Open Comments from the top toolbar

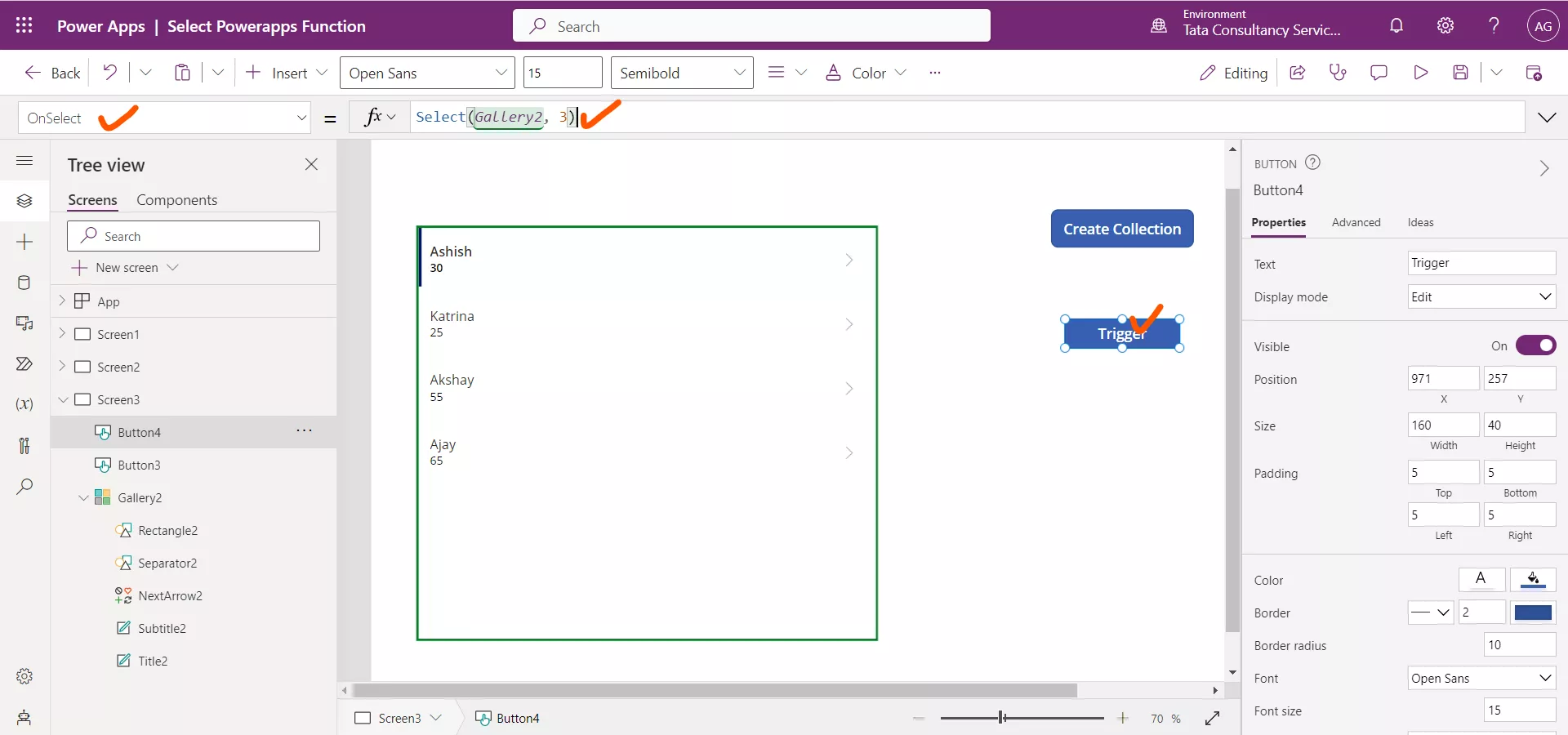coord(1379,72)
